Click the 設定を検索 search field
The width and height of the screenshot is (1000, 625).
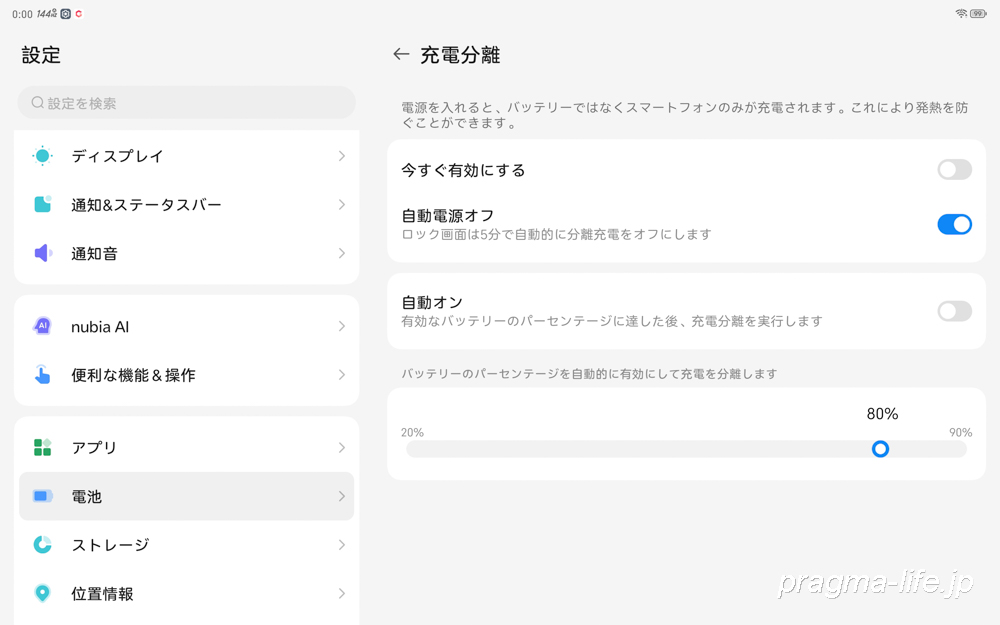coord(186,103)
